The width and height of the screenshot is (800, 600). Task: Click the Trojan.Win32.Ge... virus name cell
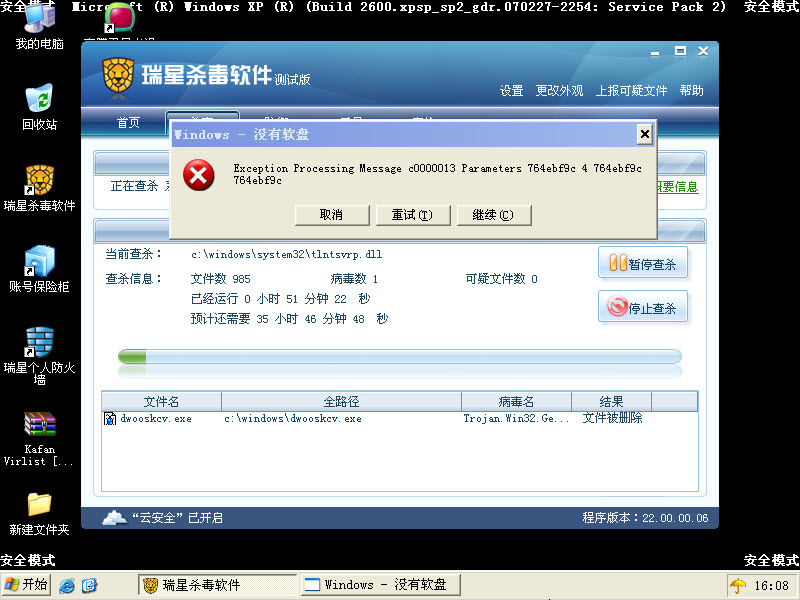[x=516, y=418]
